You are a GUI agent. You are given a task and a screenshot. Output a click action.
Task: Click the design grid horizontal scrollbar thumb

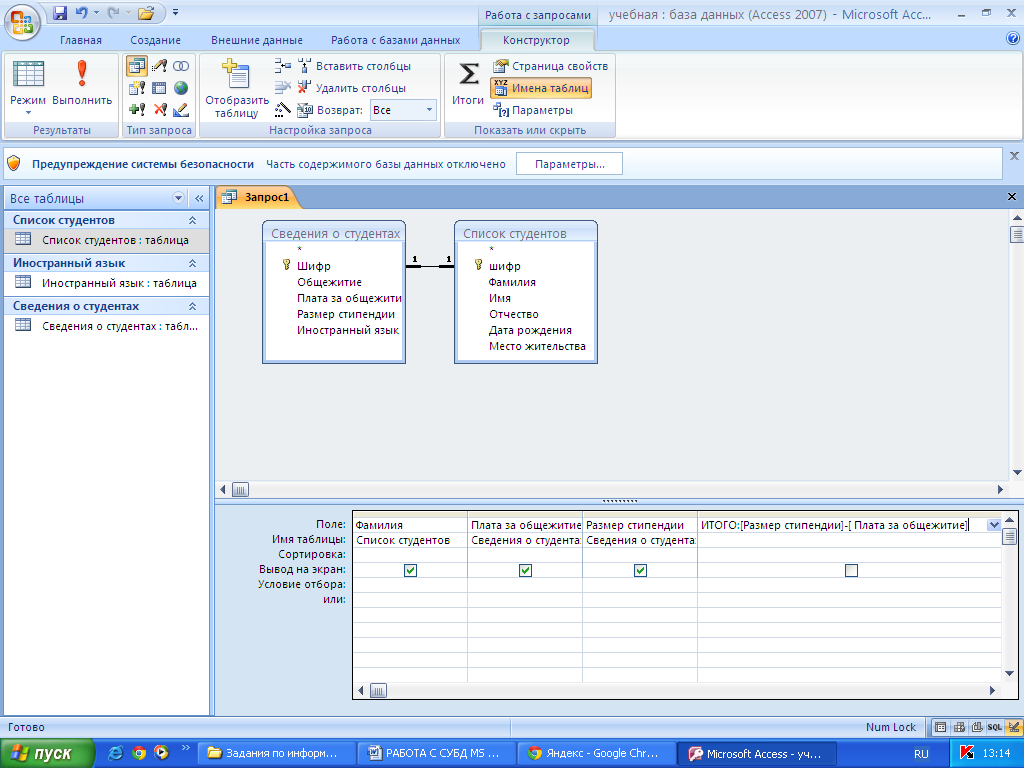point(378,690)
